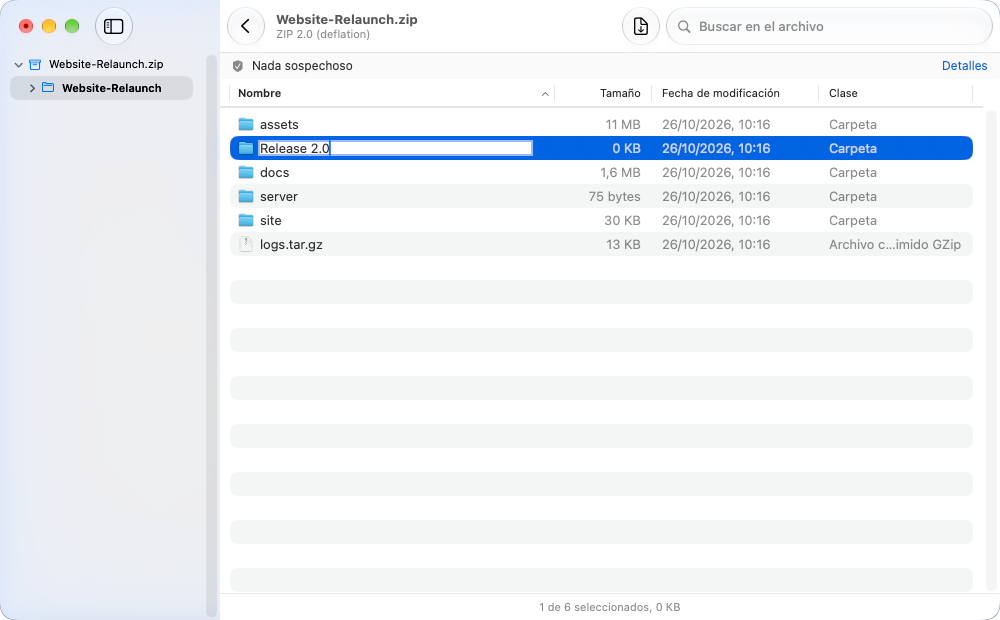Open the Detalles link
This screenshot has width=1000, height=620.
coord(964,66)
